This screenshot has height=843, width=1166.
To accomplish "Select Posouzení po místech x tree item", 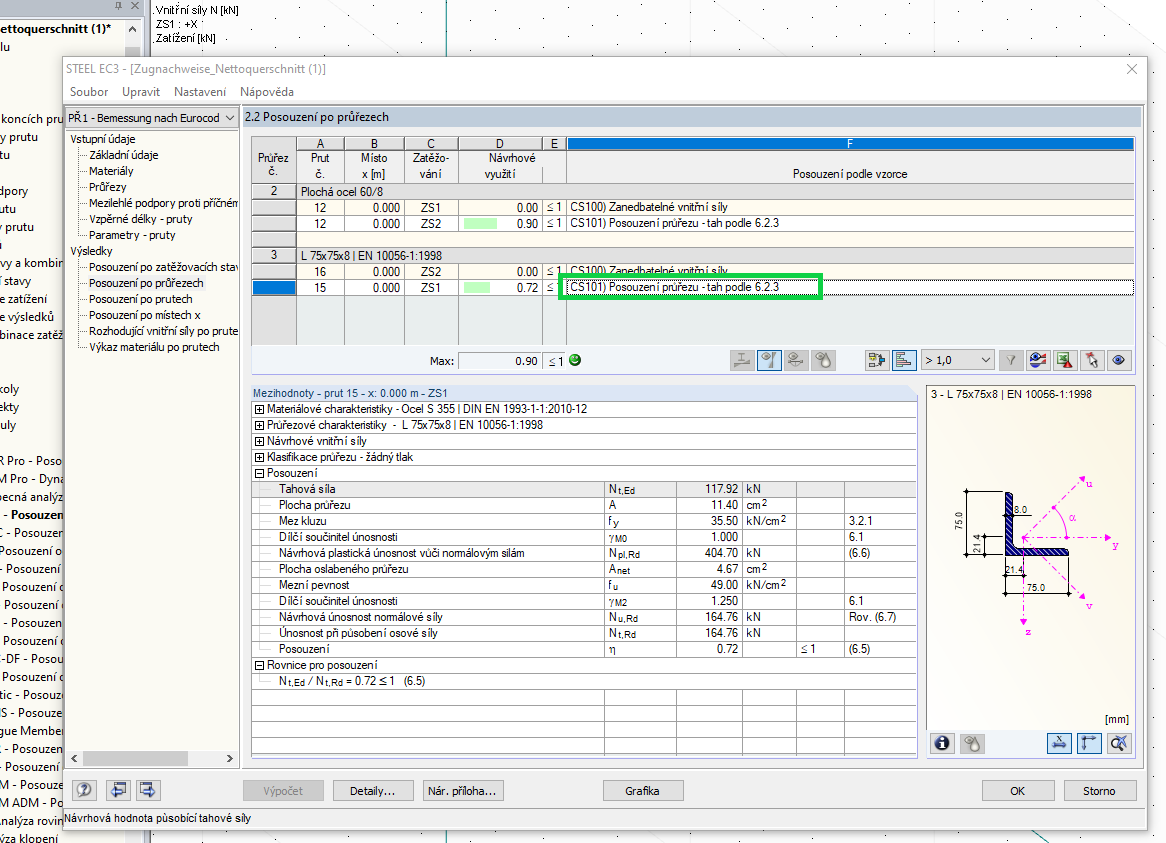I will 145,315.
